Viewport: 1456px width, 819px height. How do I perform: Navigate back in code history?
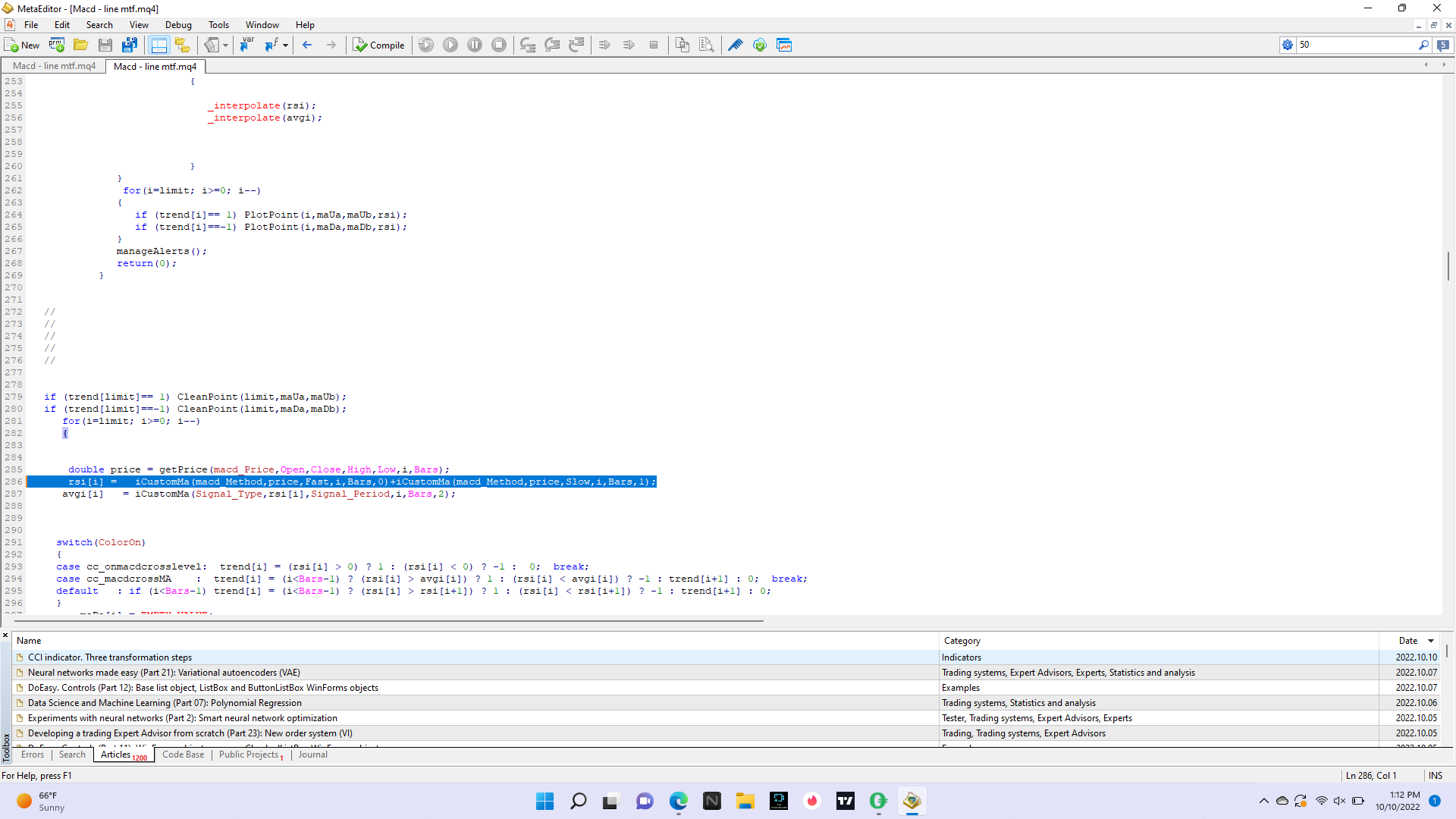(x=307, y=45)
